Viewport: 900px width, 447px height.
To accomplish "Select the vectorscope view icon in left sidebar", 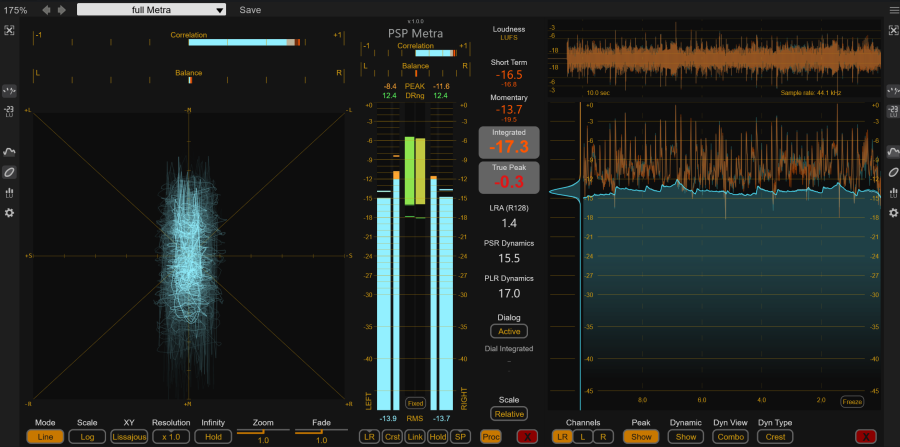I will tap(9, 172).
